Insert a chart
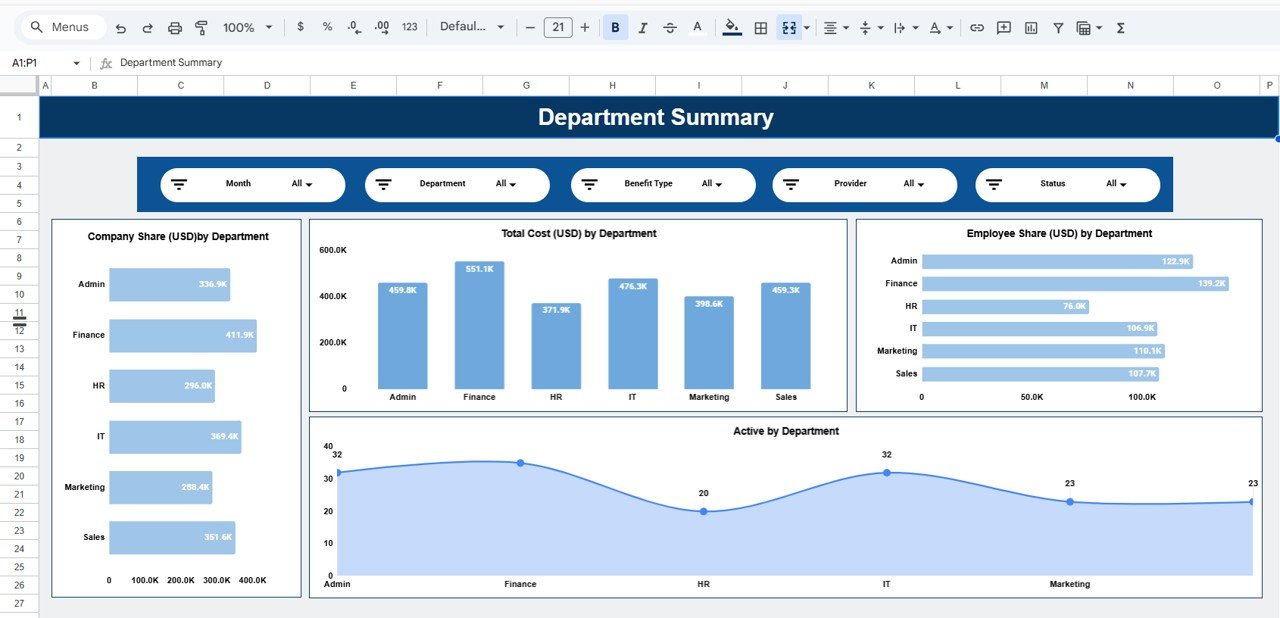Screen dimensions: 1280x618 click(1030, 27)
